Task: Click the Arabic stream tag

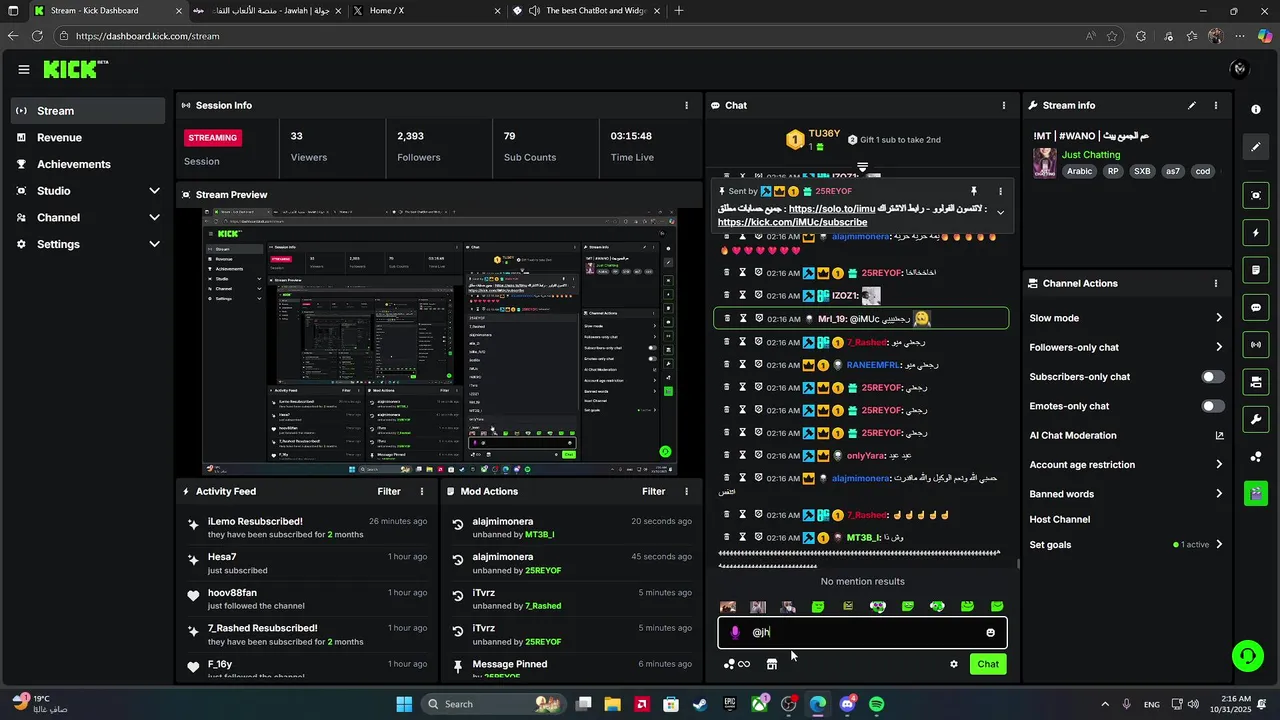Action: (x=1080, y=171)
